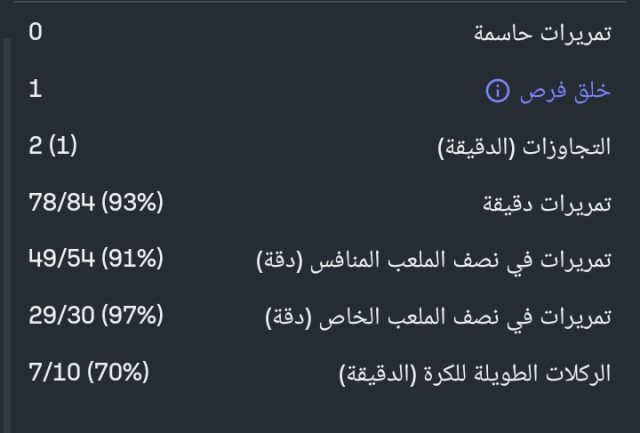Click the info icon beside خلق فرص
640x433 pixels.
[497, 91]
